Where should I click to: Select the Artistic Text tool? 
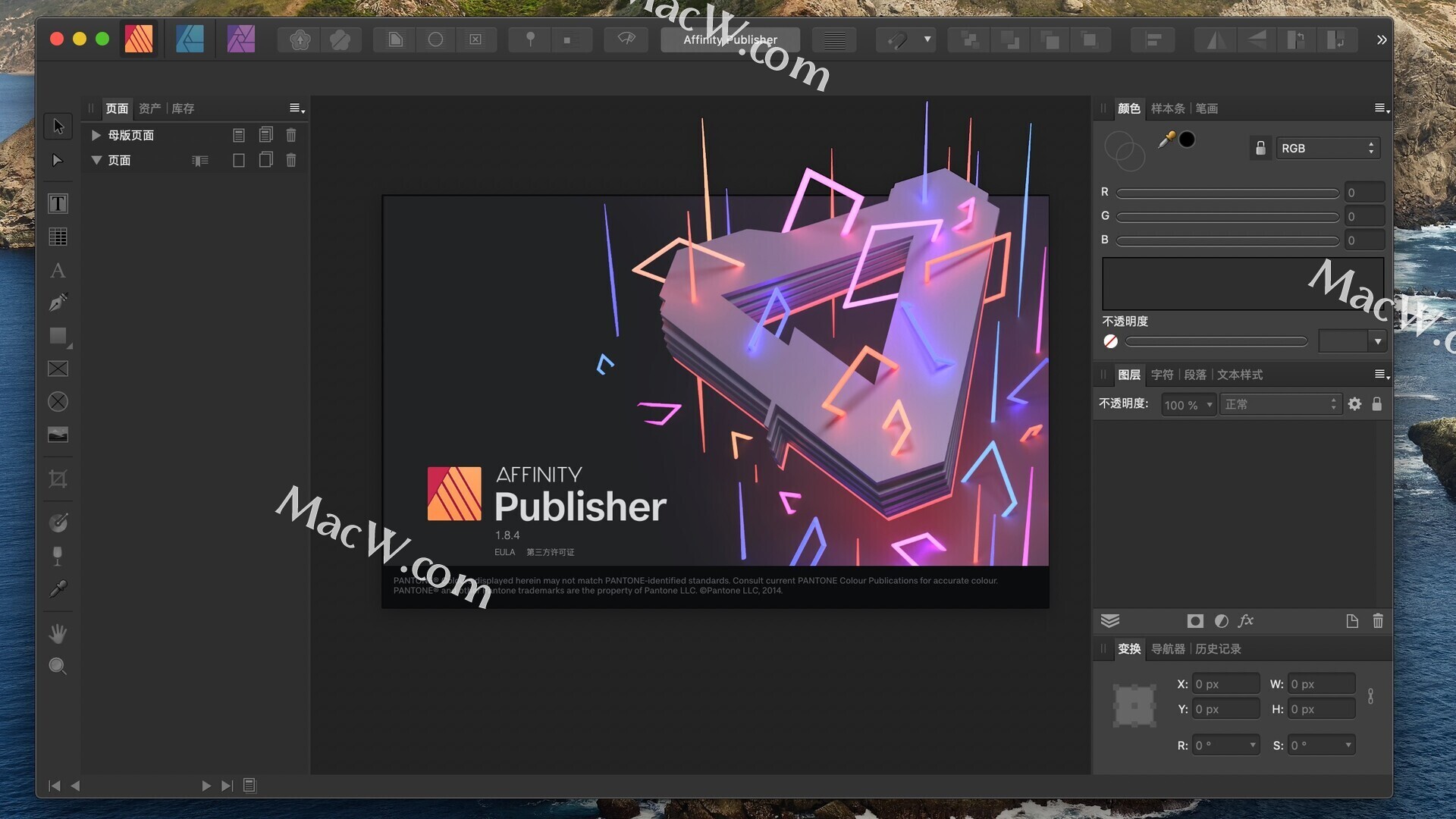(58, 270)
